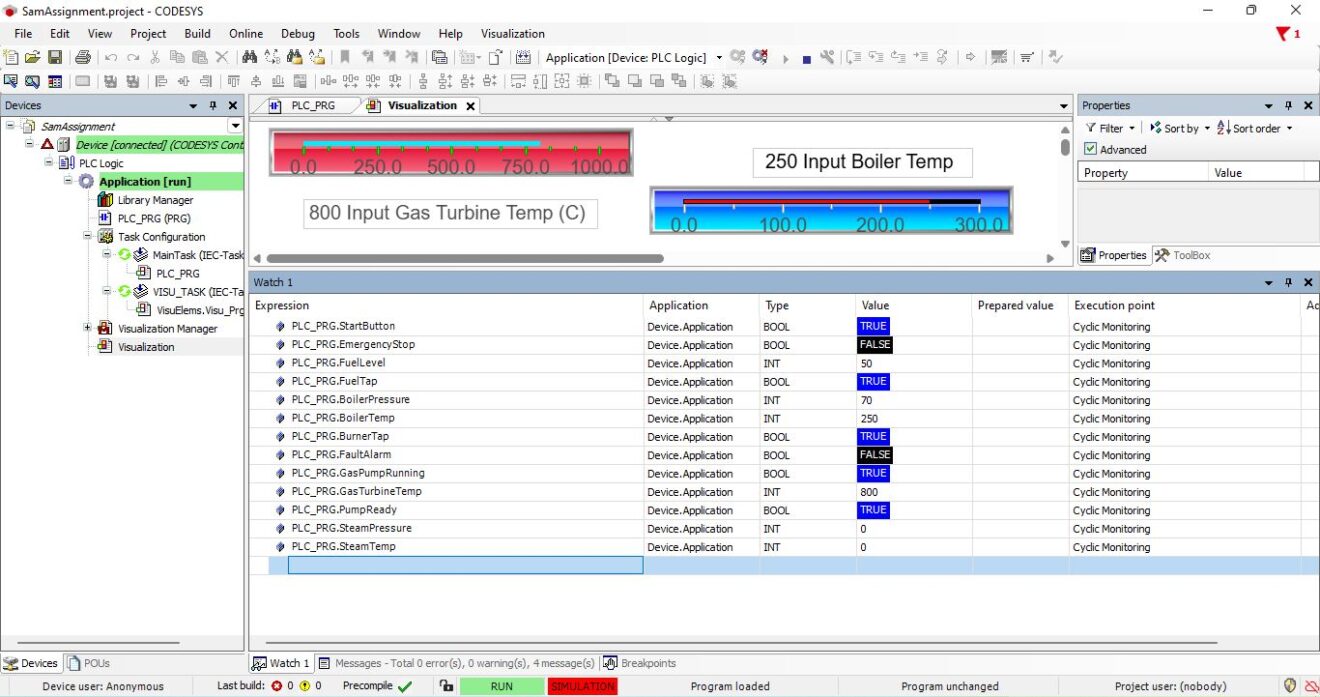This screenshot has width=1320, height=697.
Task: Start the application with the green play icon
Action: click(786, 57)
